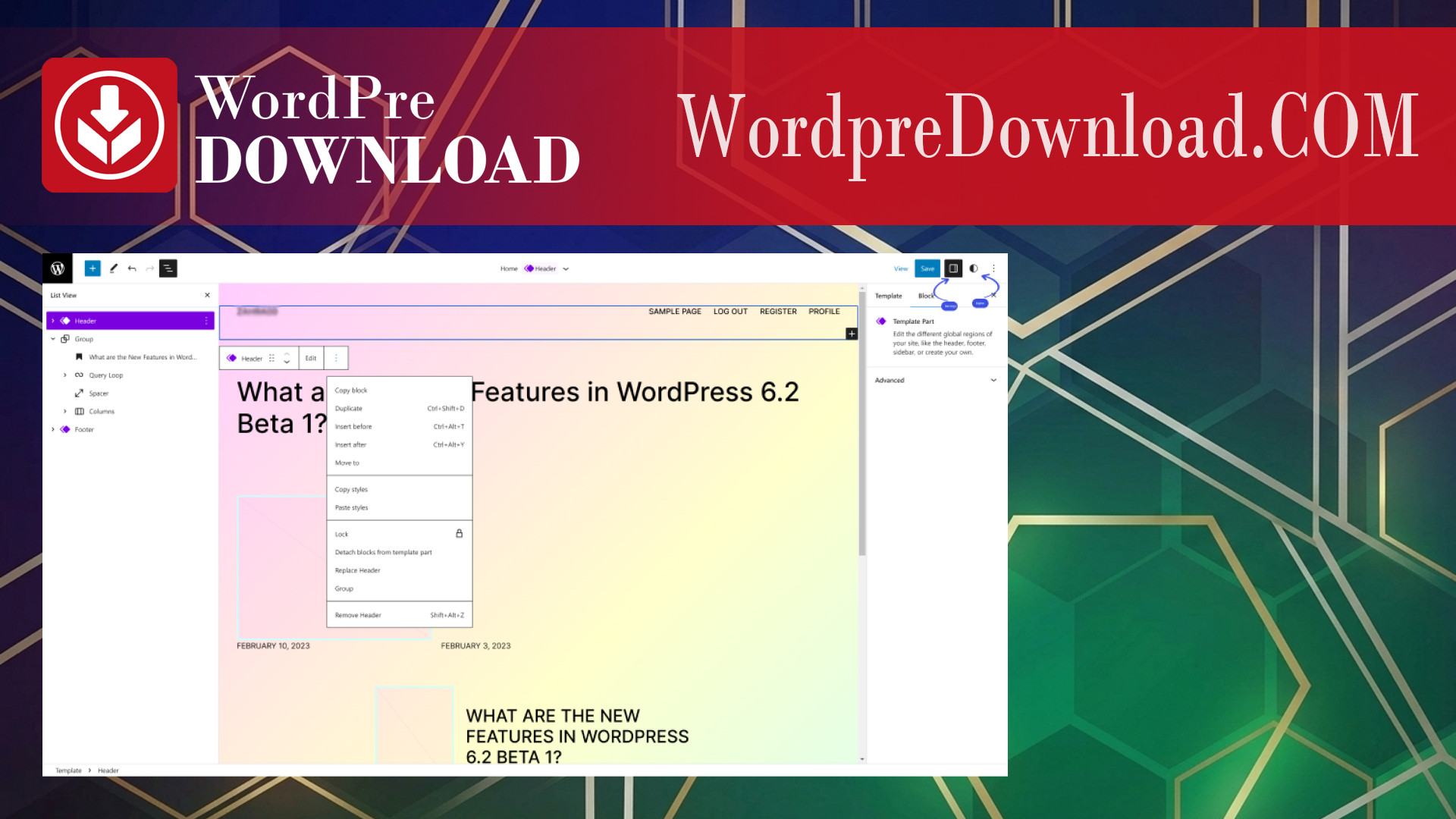Choose Detach blocks from template part
This screenshot has height=819, width=1456.
click(x=400, y=553)
